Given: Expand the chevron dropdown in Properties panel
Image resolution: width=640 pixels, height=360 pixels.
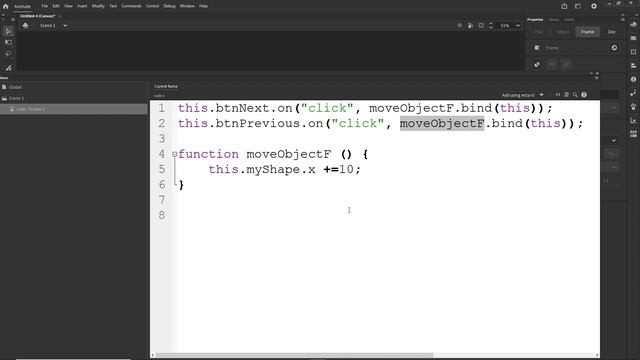Looking at the screenshot, I should 613,140.
